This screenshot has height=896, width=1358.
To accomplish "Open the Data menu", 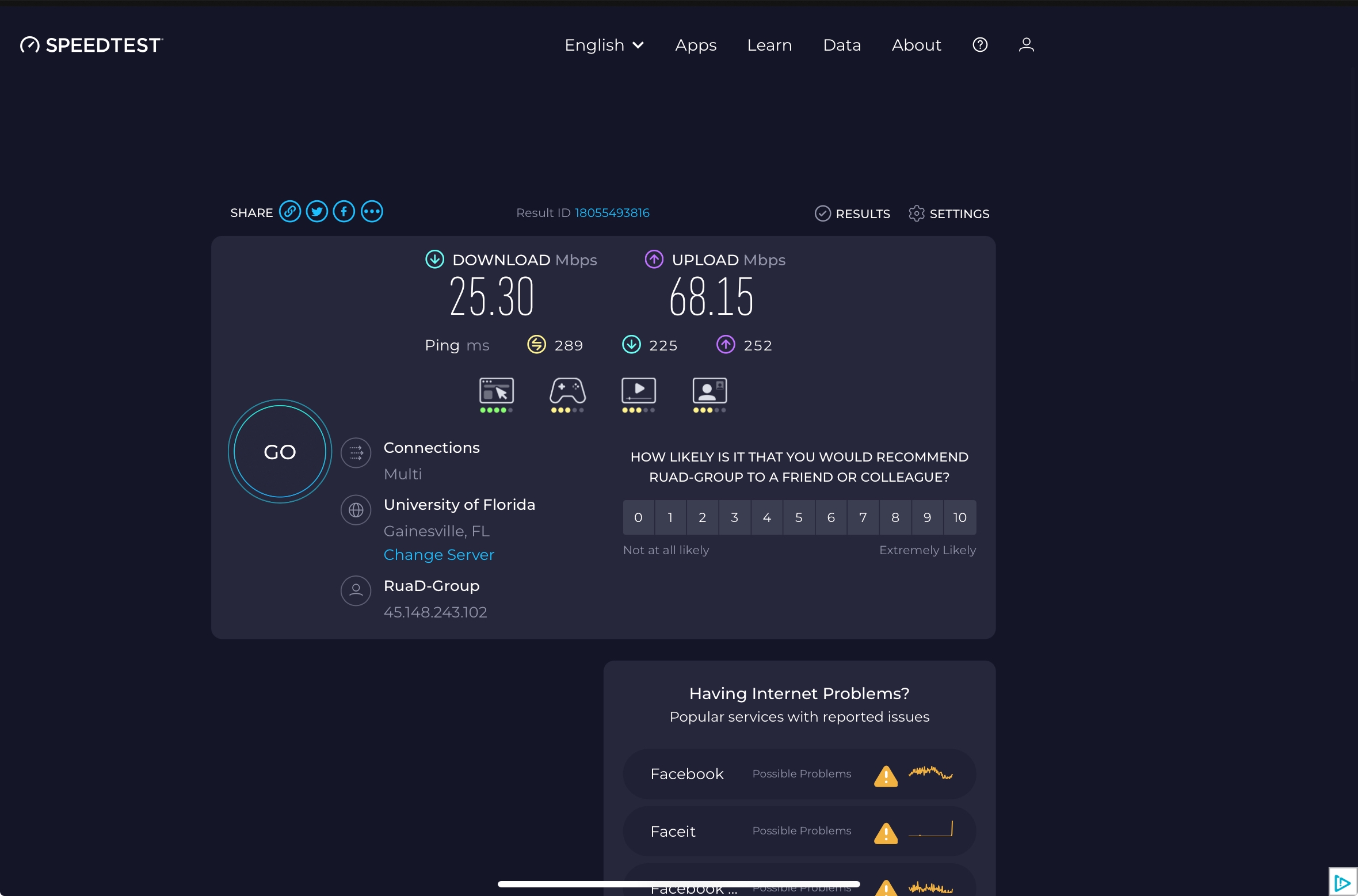I will pyautogui.click(x=842, y=45).
